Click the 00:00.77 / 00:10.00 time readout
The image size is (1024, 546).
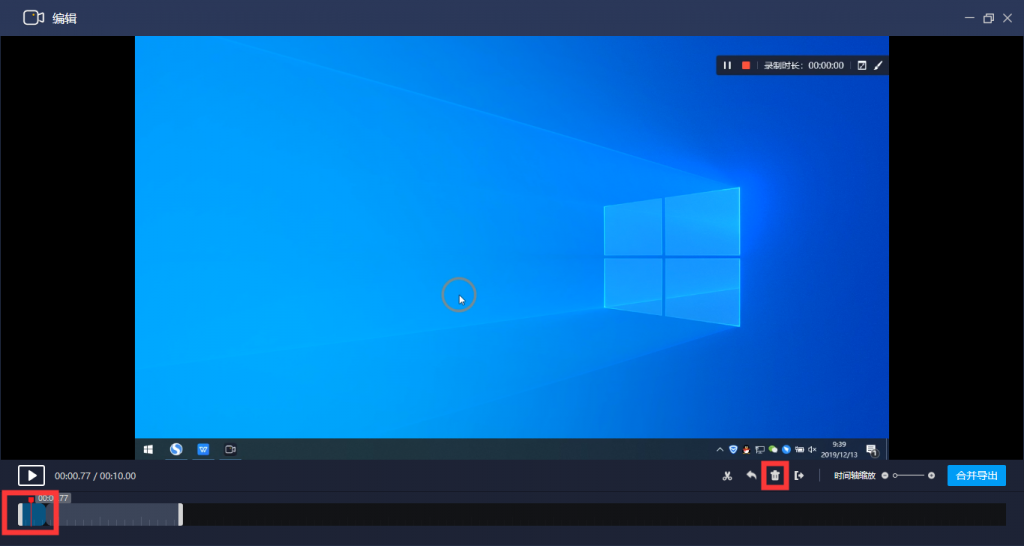coord(95,476)
